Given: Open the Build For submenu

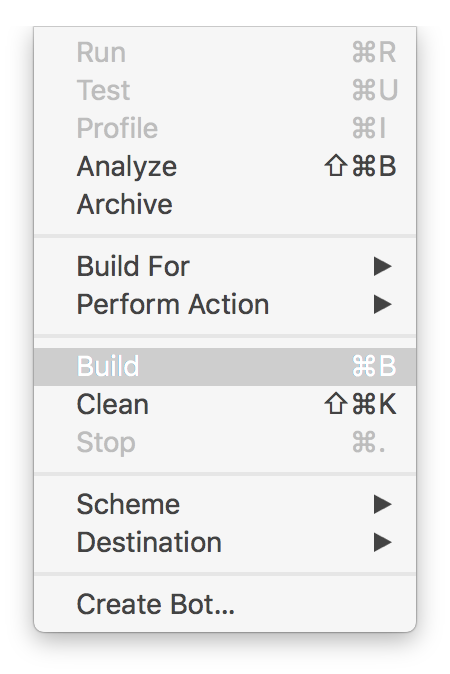Looking at the screenshot, I should (225, 266).
